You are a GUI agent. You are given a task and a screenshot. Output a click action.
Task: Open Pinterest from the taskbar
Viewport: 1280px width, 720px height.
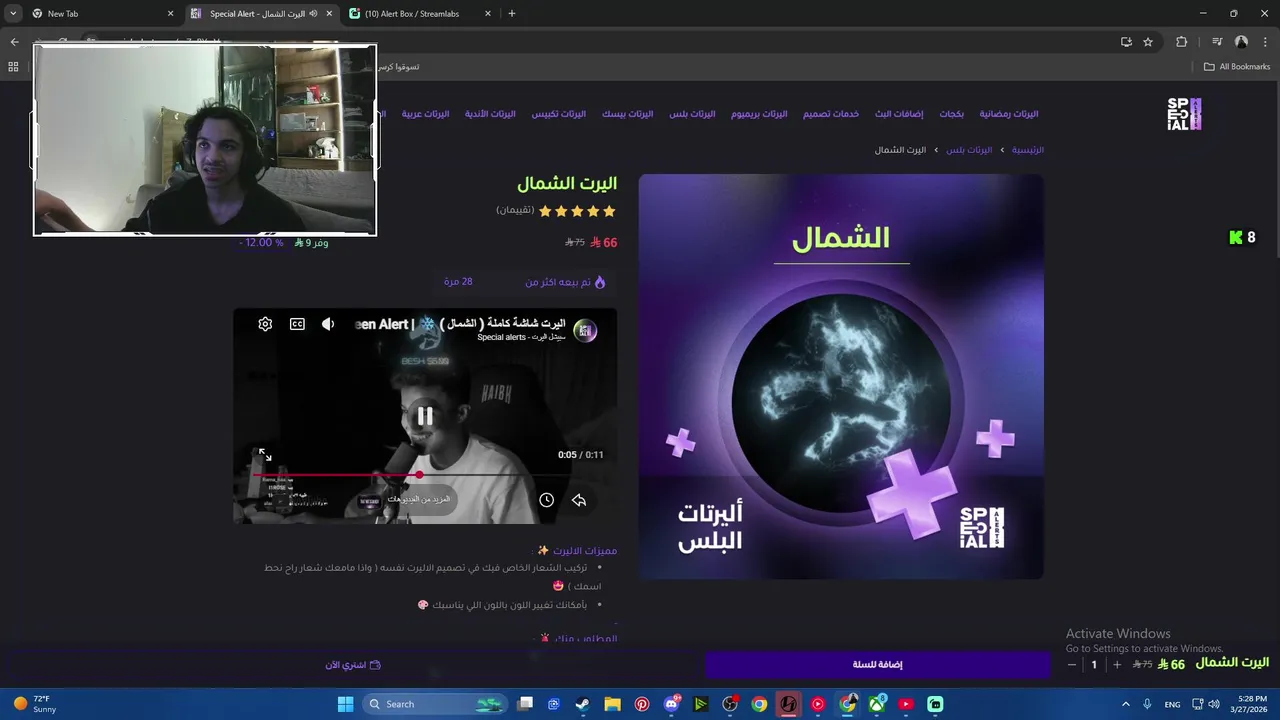point(642,704)
